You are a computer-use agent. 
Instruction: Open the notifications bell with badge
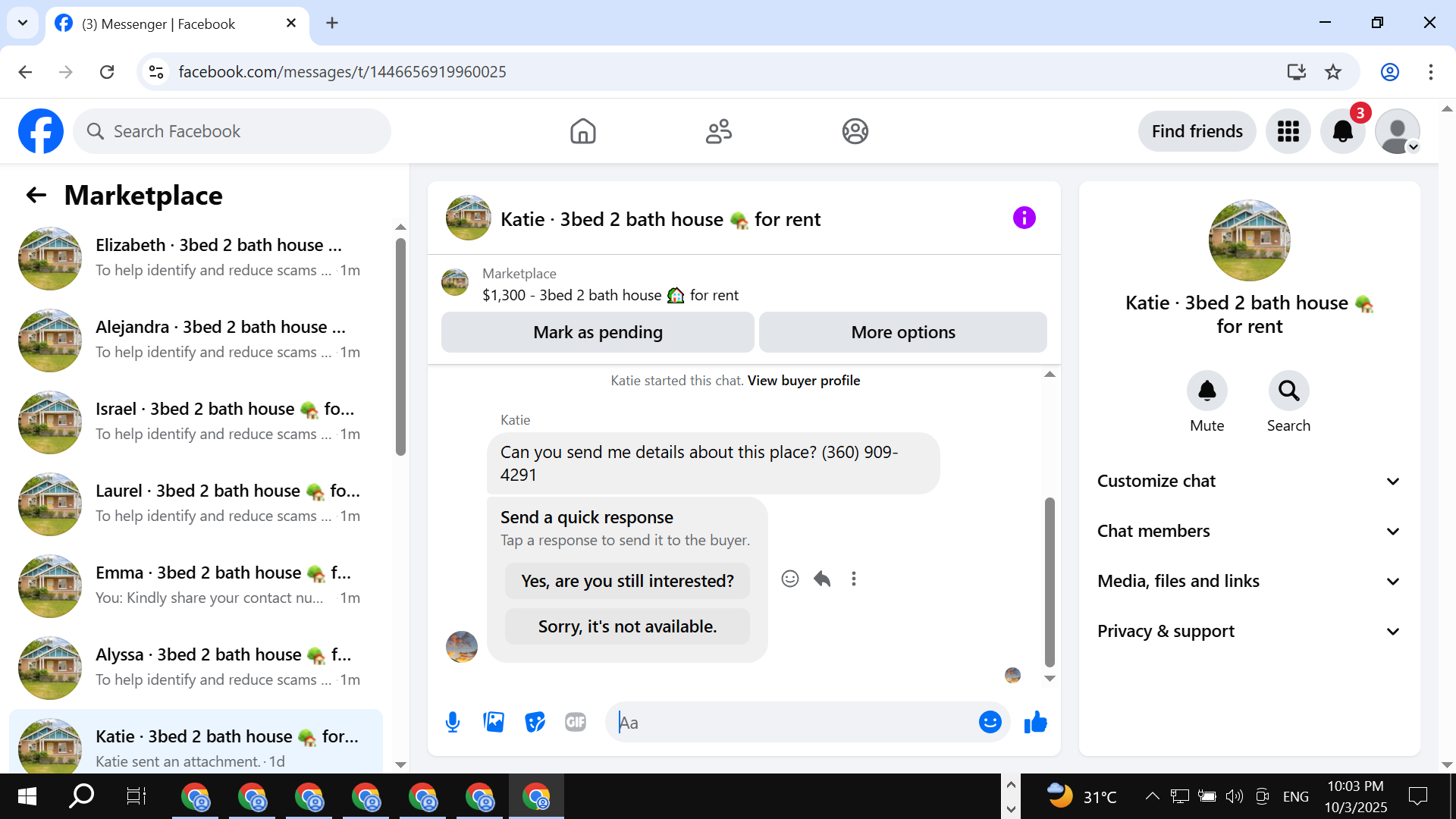tap(1343, 131)
